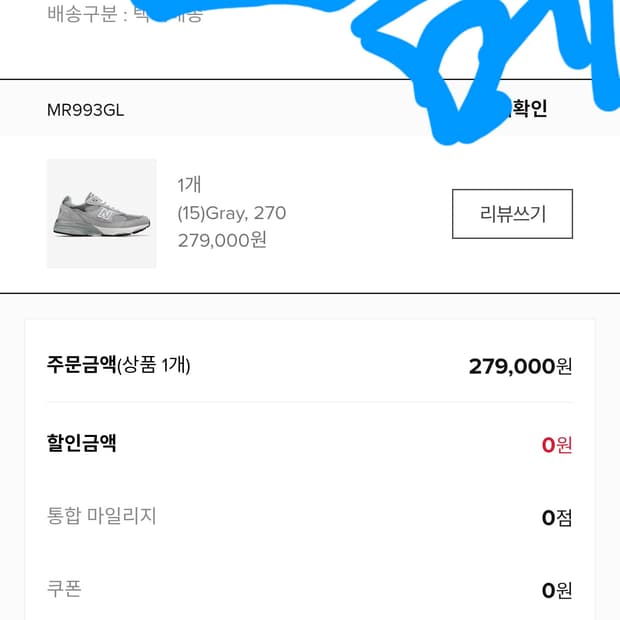This screenshot has height=620, width=620.
Task: Click the 0원 coupon amount
Action: [557, 591]
